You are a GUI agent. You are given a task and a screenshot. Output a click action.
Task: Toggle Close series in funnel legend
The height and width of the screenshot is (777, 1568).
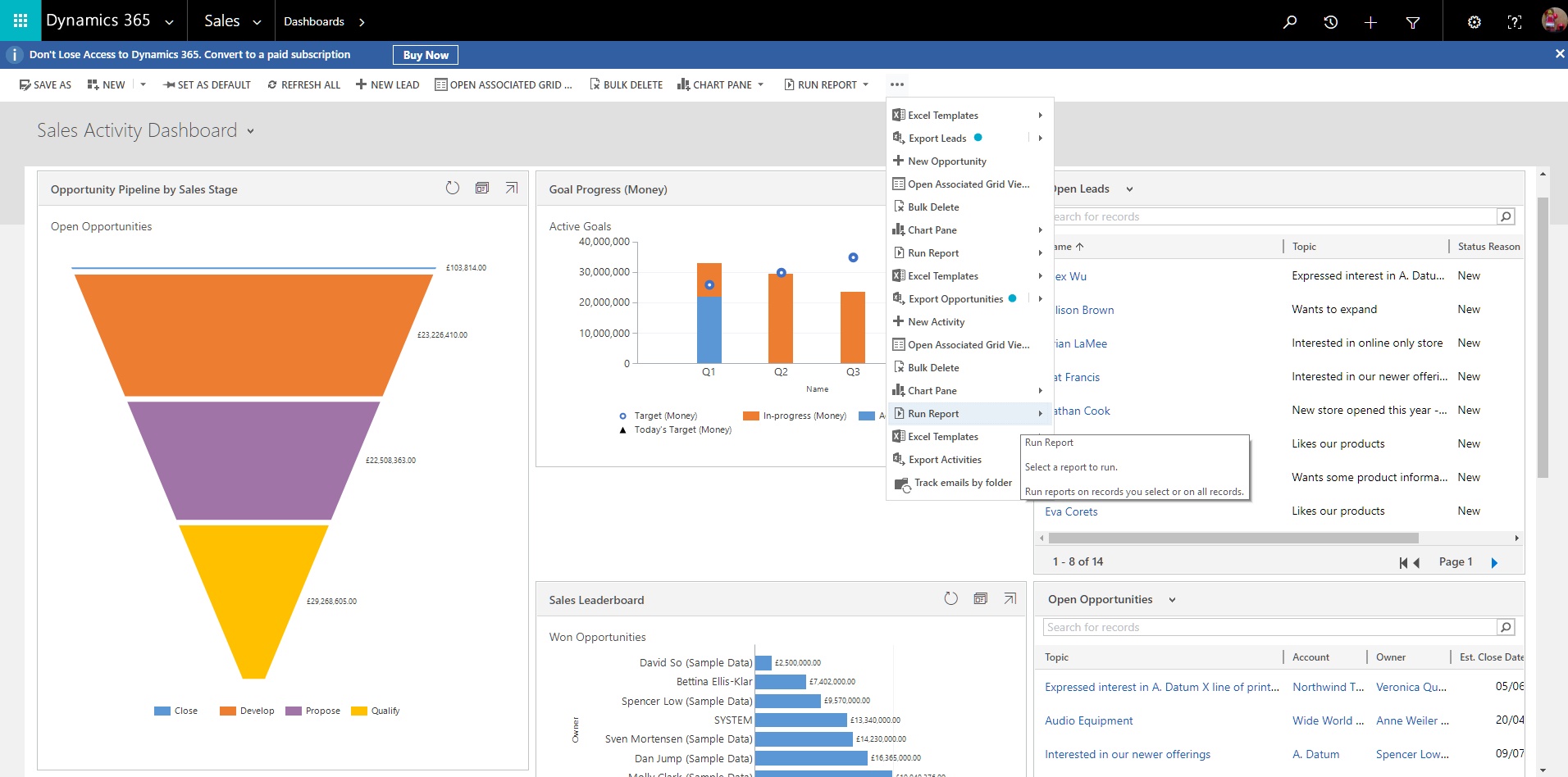click(x=176, y=711)
